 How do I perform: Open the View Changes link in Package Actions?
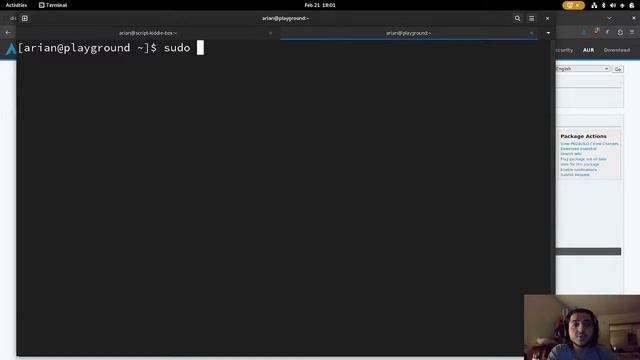[x=605, y=144]
